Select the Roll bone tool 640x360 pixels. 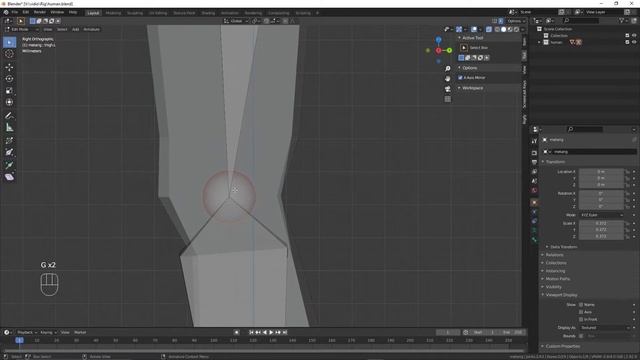(x=9, y=141)
